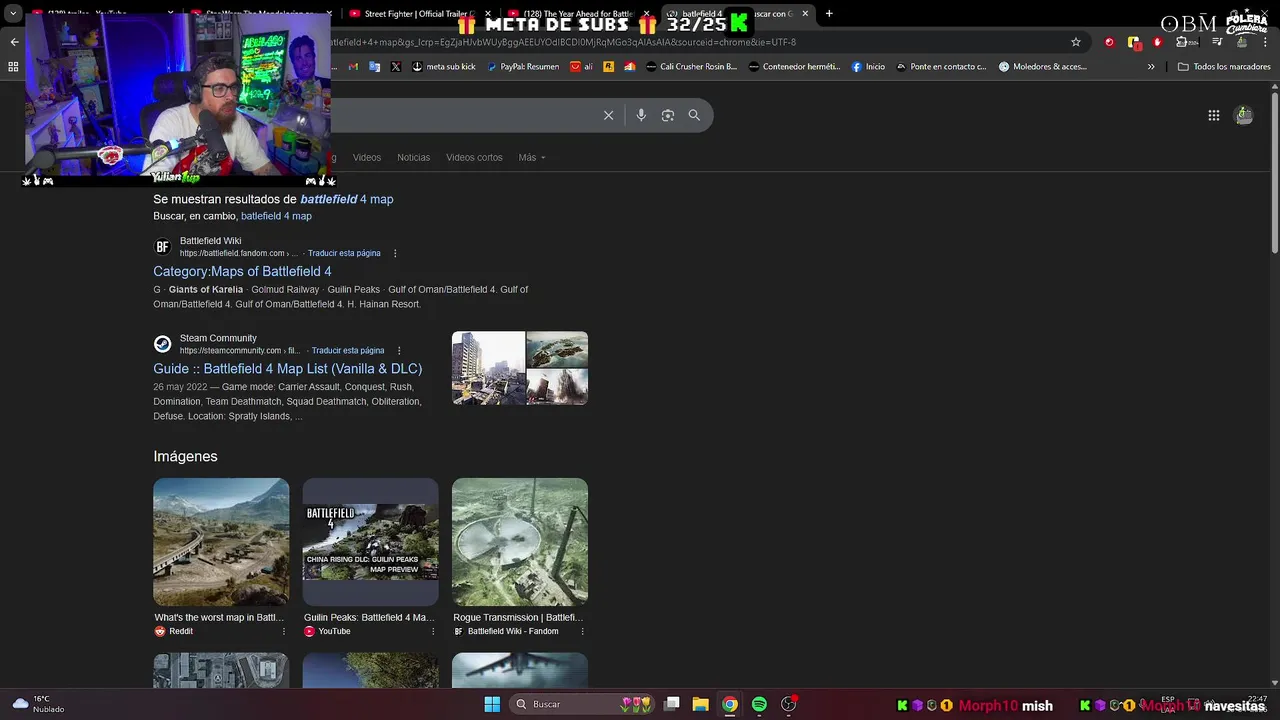This screenshot has width=1280, height=720.
Task: Open options for the Fandom image result
Action: pos(582,631)
